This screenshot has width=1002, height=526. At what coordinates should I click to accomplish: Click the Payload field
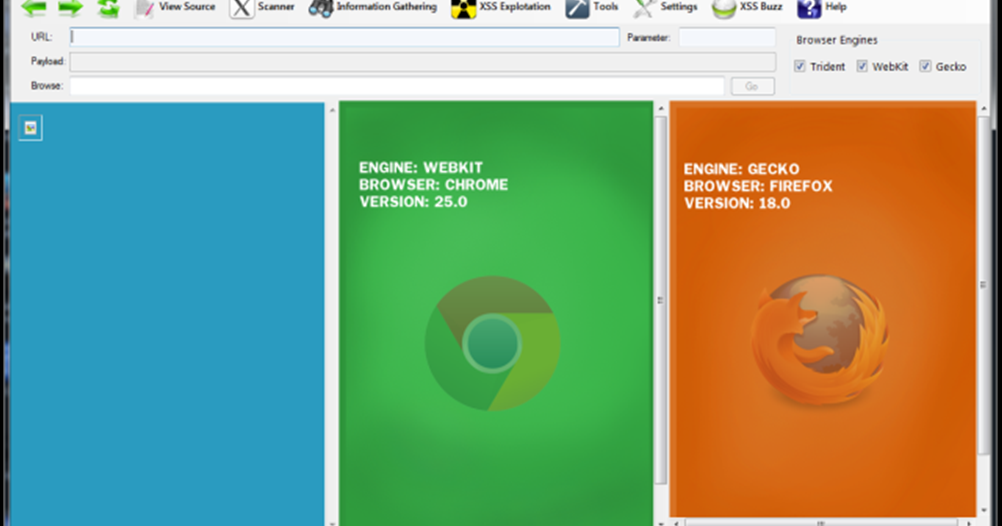point(422,62)
